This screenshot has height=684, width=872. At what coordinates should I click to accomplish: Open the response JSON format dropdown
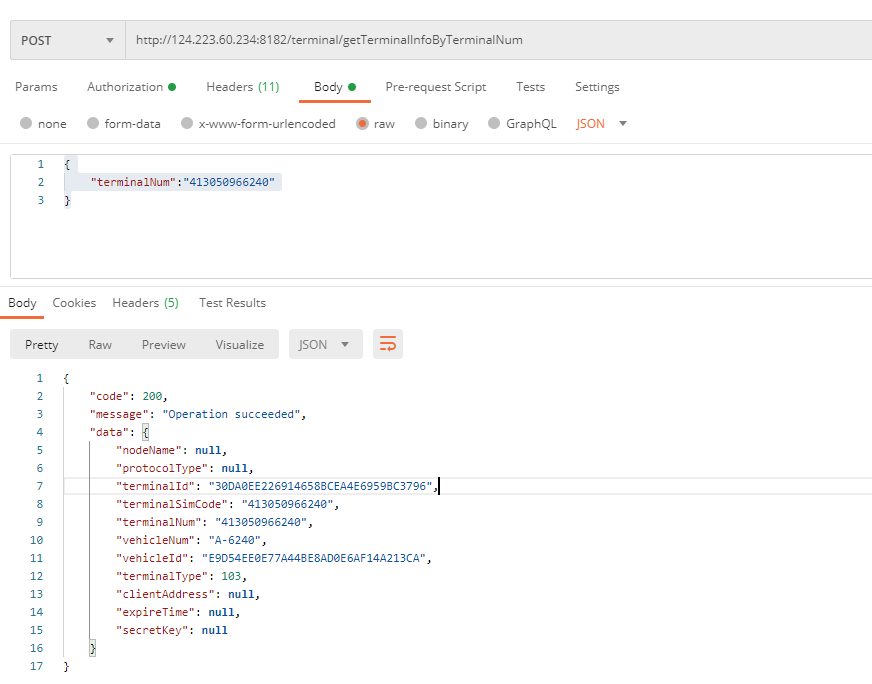click(x=325, y=344)
